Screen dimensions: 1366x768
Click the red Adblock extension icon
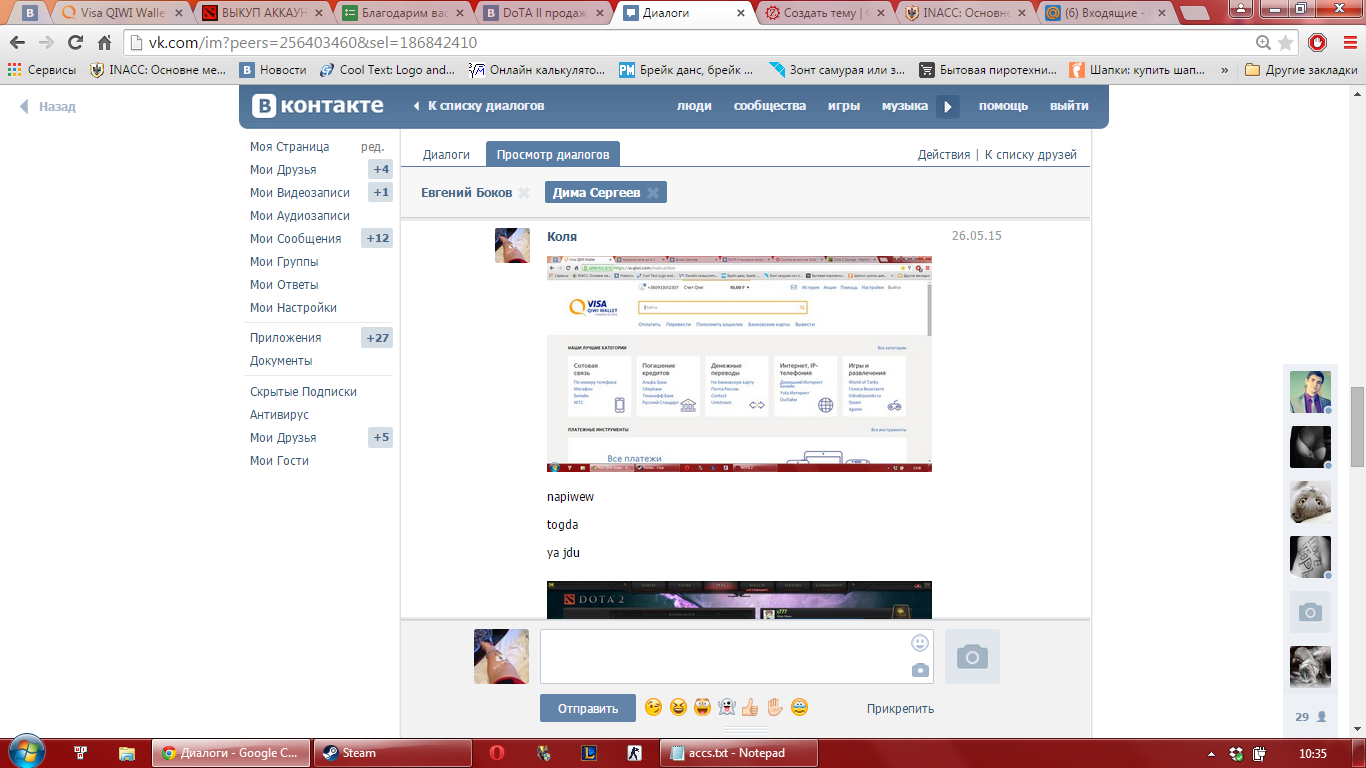[x=1317, y=43]
